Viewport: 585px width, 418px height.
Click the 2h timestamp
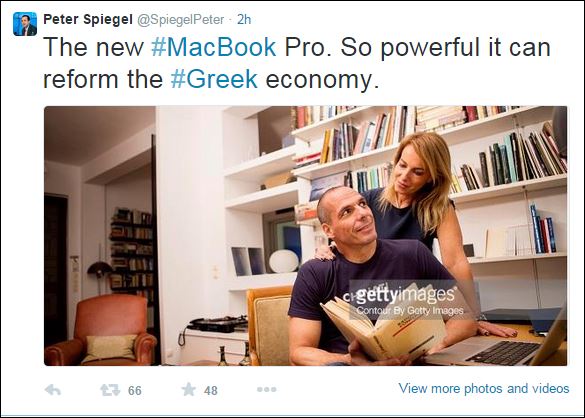point(244,19)
